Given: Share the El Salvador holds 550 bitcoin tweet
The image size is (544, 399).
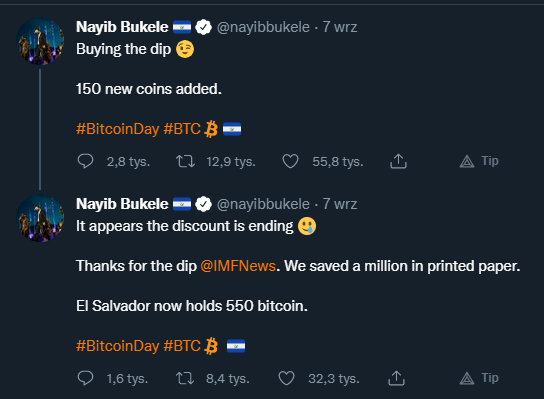Looking at the screenshot, I should tap(396, 378).
